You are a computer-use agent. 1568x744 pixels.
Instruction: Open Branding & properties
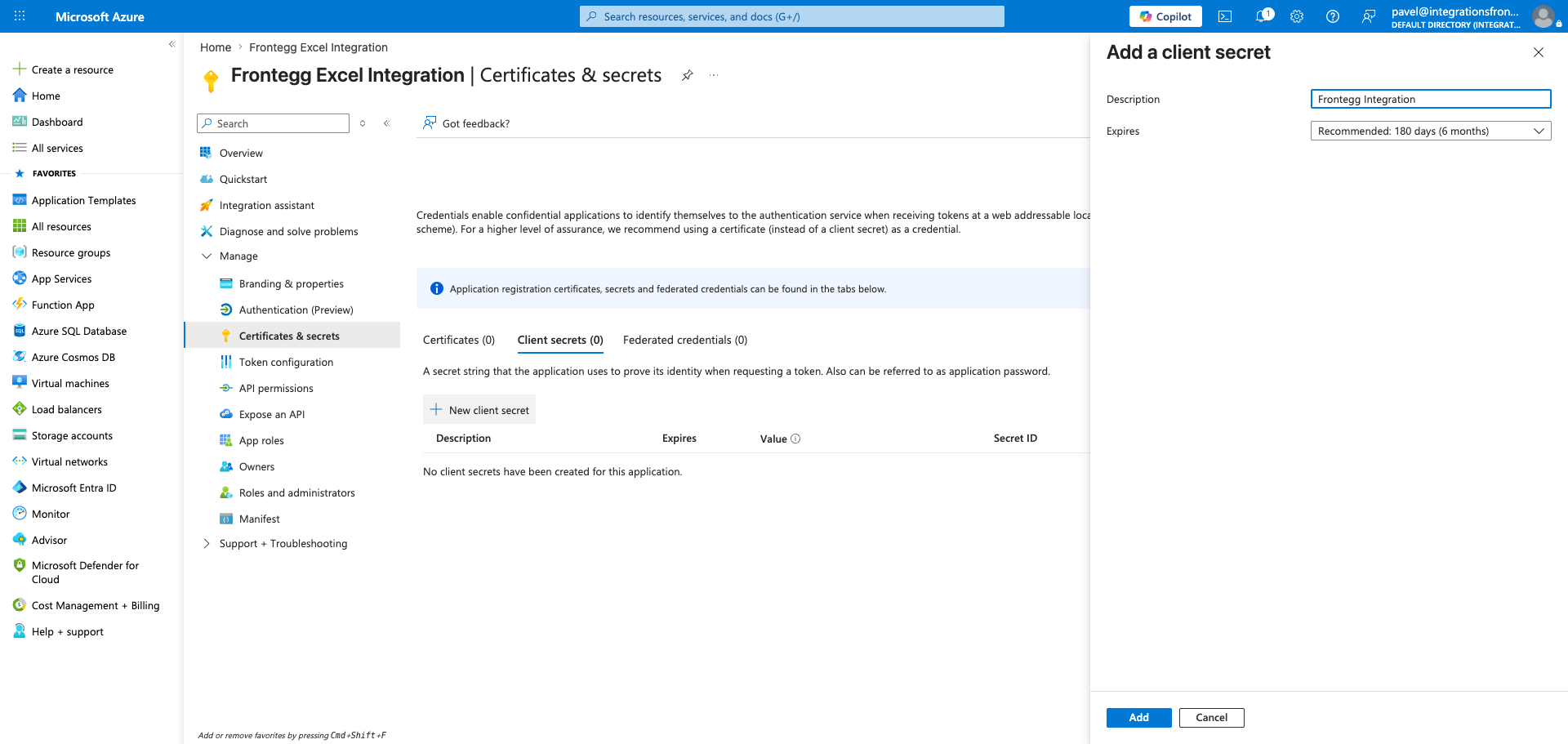(x=291, y=283)
